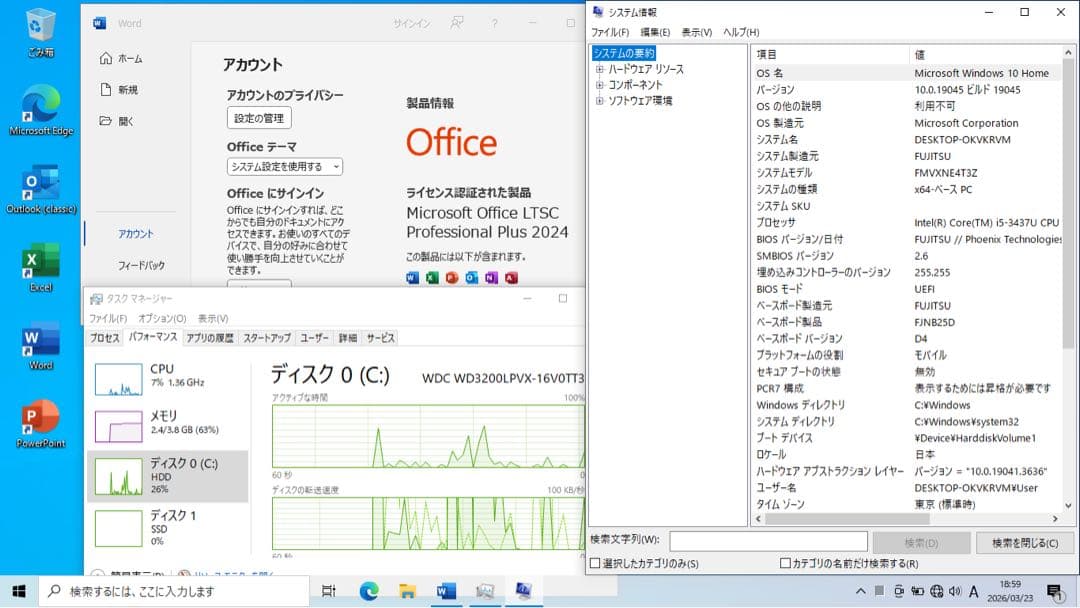Click the 値 column header
Screen dimensions: 1080x608
[985, 54]
